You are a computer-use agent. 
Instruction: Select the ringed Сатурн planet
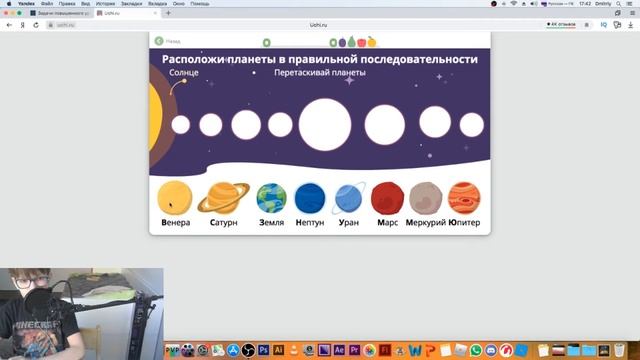tap(223, 198)
